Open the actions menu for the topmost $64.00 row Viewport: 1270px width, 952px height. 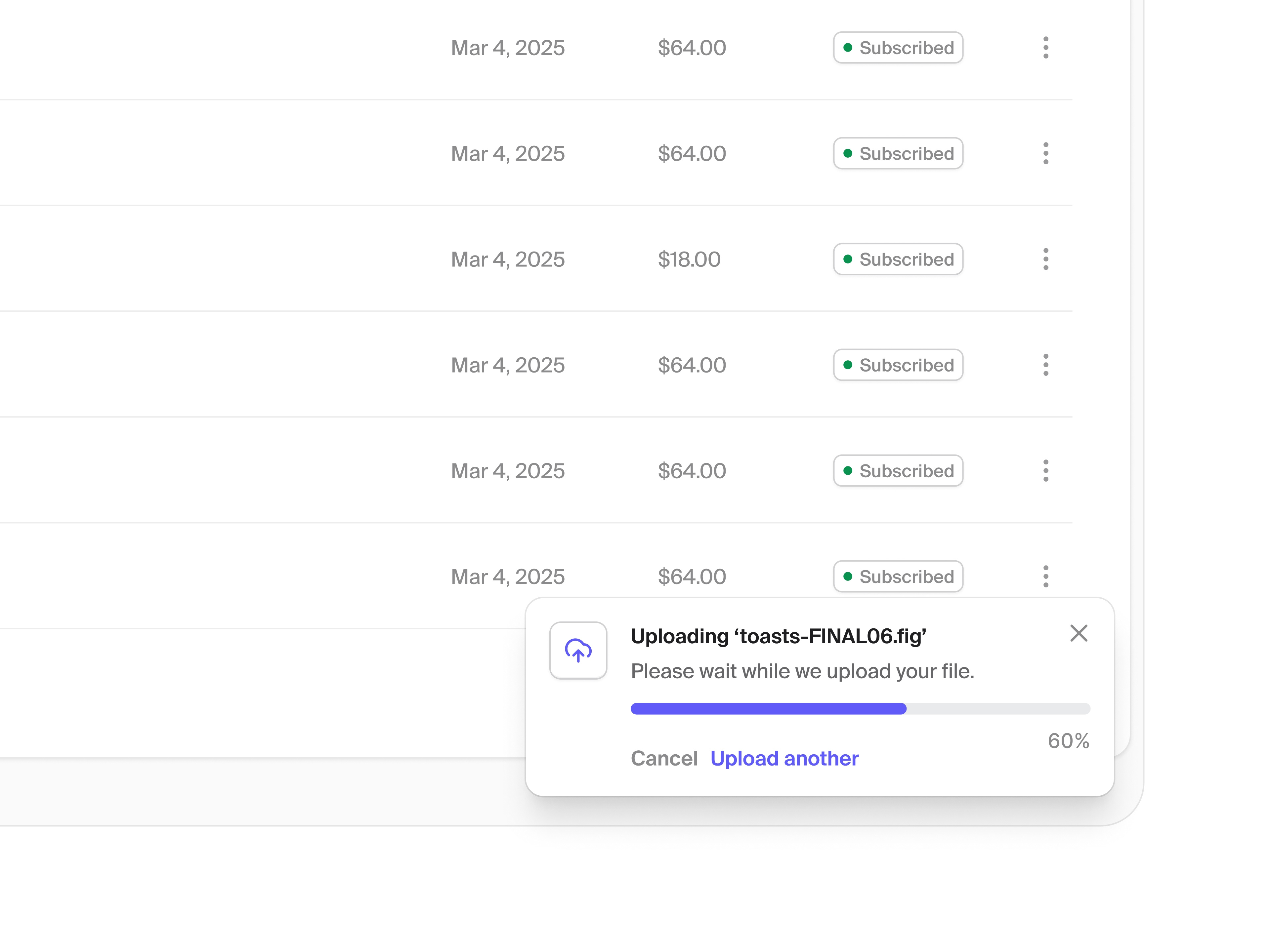click(x=1046, y=48)
